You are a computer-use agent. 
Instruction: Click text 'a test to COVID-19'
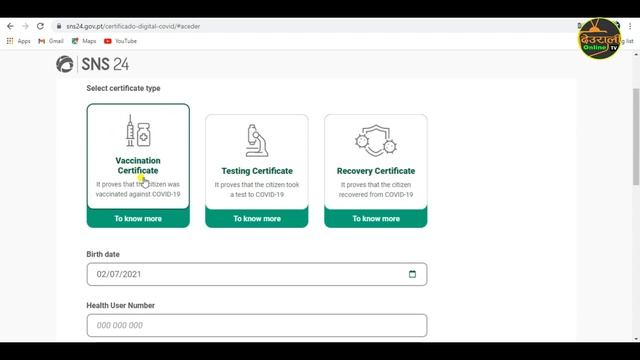point(257,195)
